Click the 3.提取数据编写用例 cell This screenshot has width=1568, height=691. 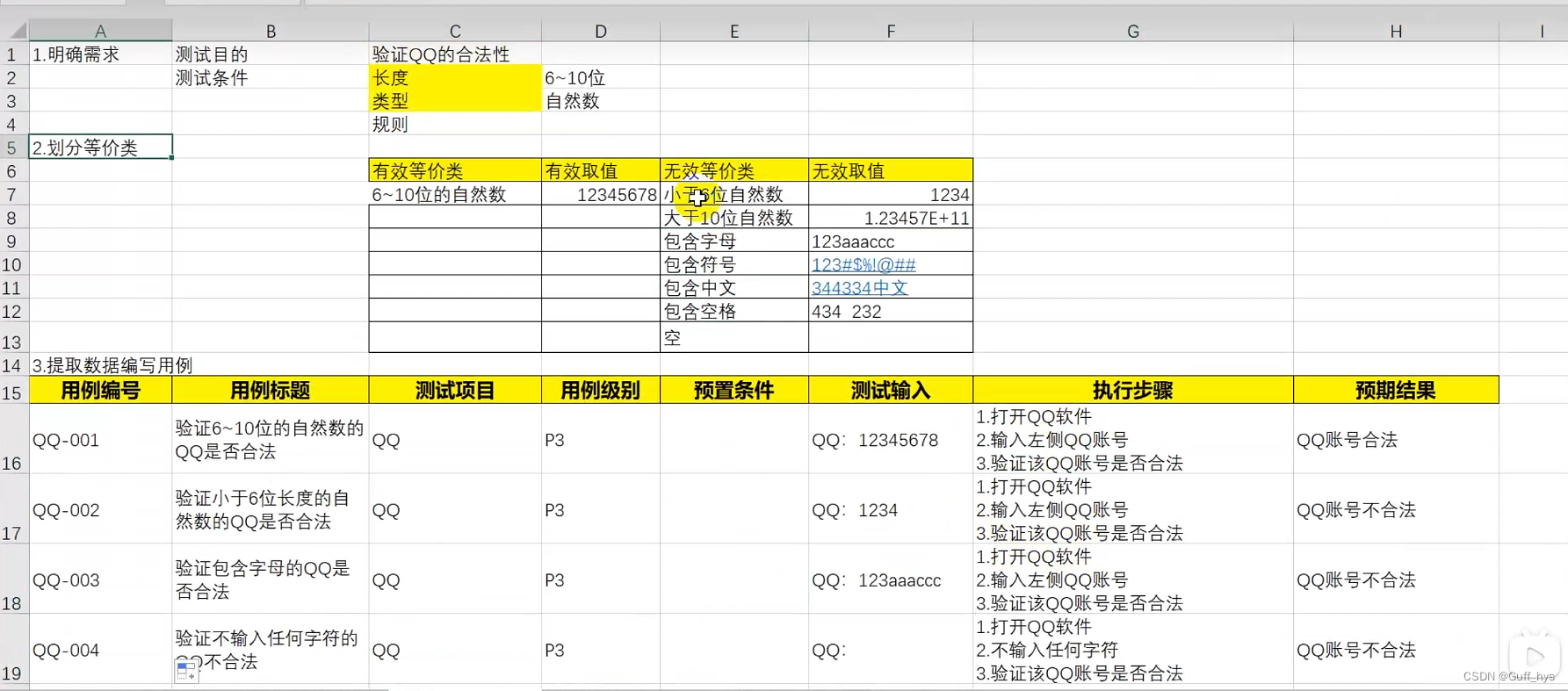pyautogui.click(x=100, y=364)
